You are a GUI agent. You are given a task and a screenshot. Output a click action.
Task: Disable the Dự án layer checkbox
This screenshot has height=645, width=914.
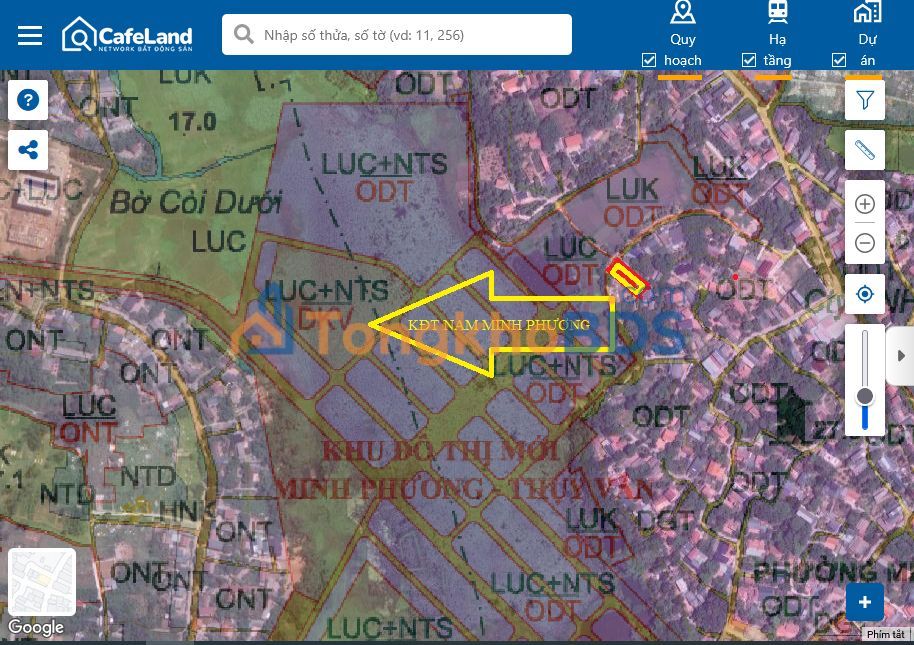point(839,61)
